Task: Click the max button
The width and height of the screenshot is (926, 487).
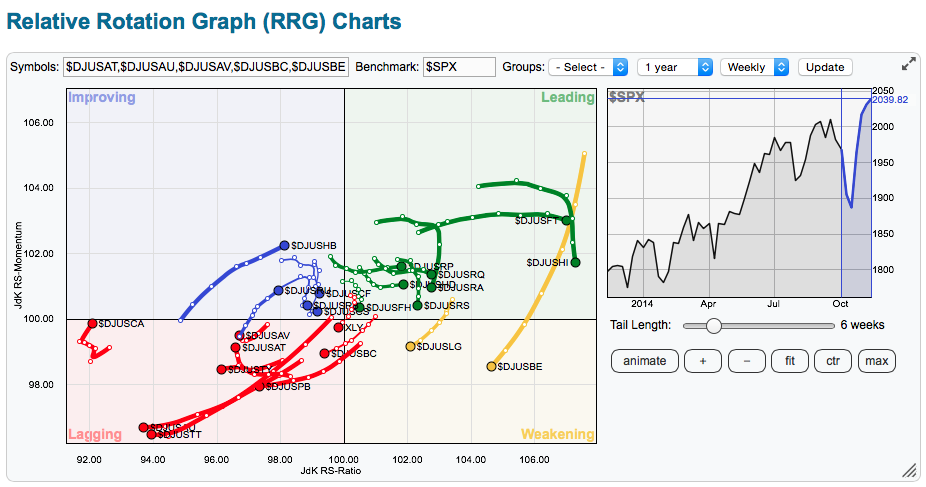Action: click(x=877, y=360)
